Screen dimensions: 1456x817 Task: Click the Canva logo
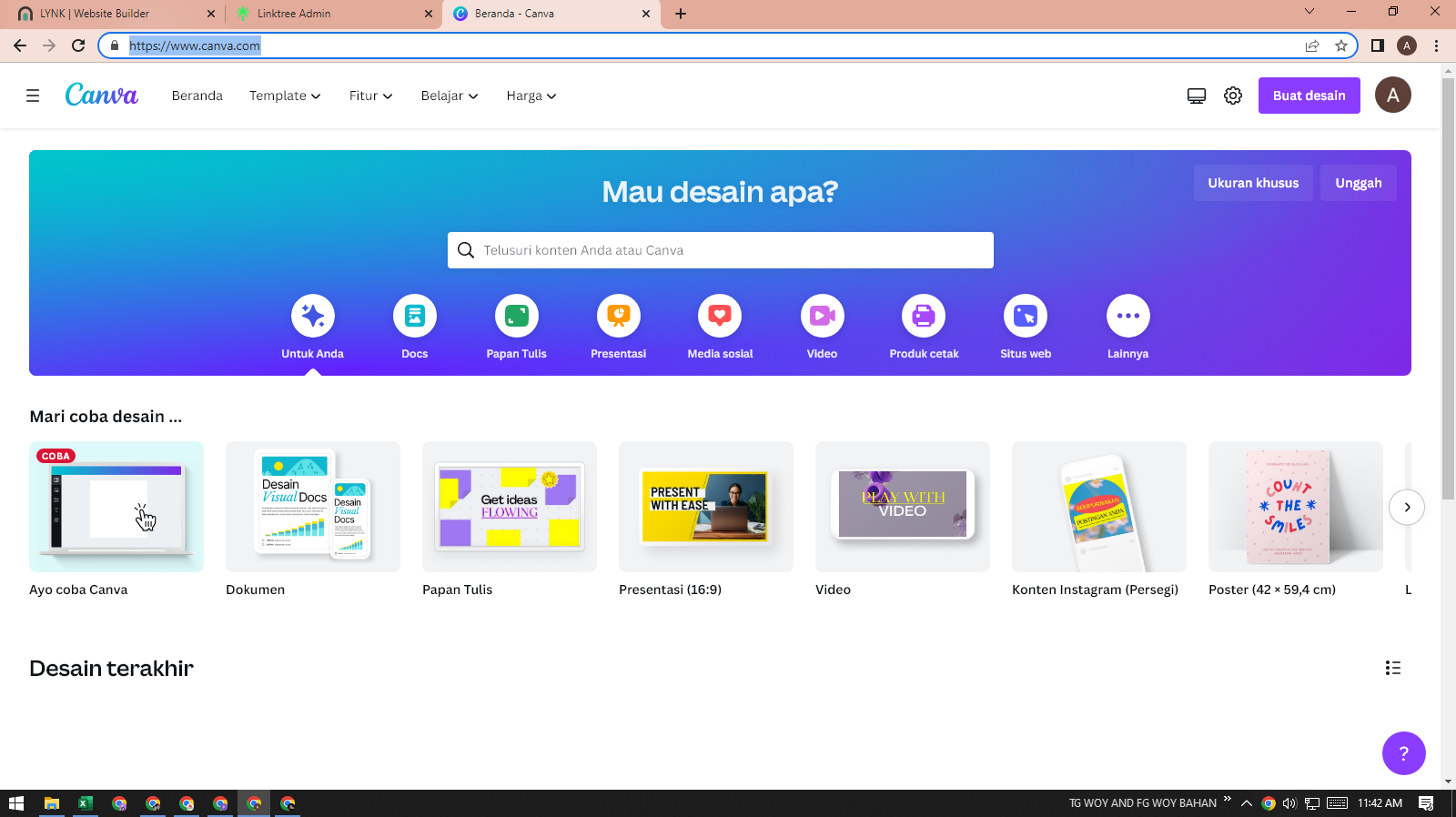[x=101, y=95]
